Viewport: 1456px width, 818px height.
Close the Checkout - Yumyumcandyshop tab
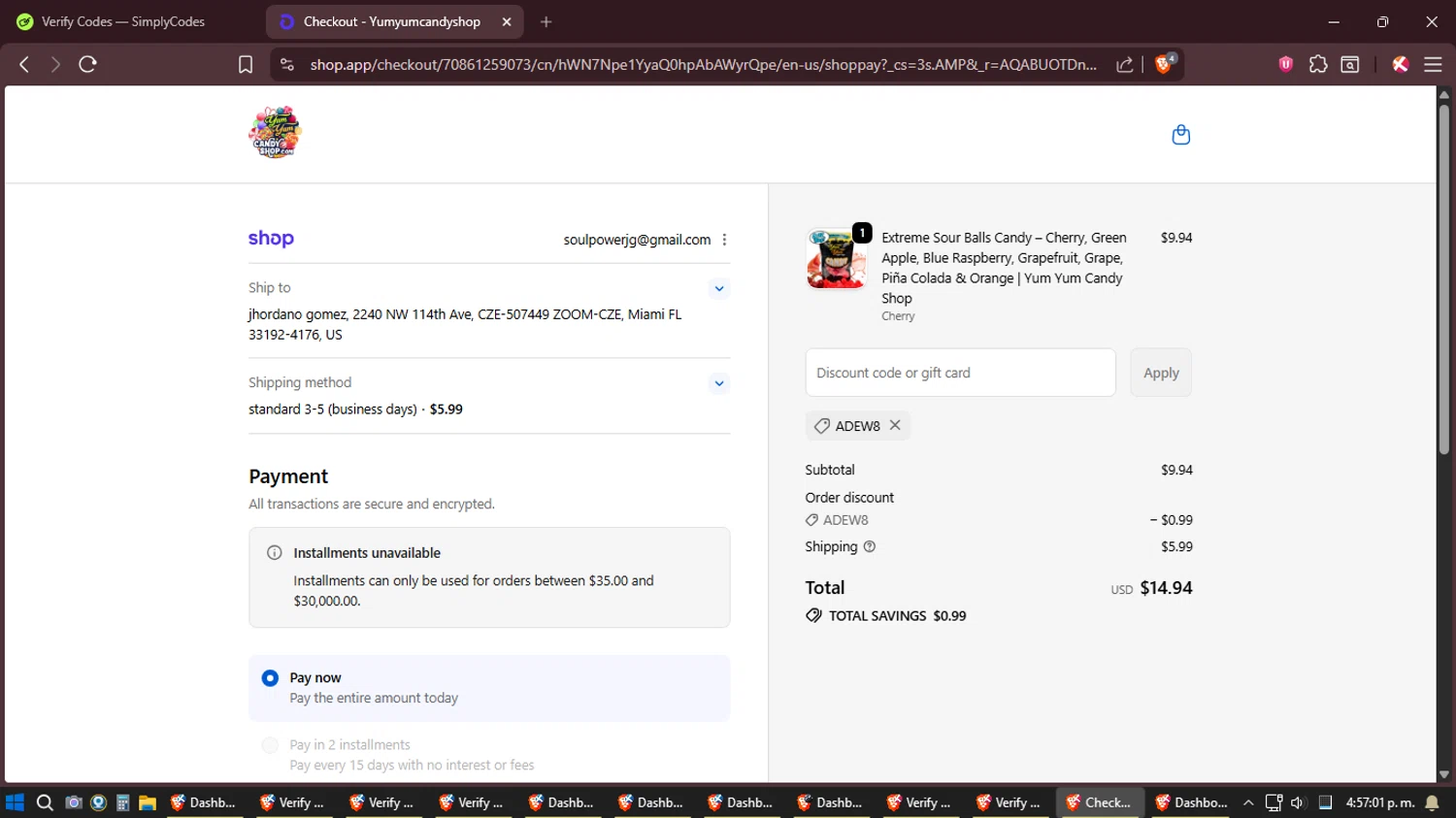coord(507,21)
